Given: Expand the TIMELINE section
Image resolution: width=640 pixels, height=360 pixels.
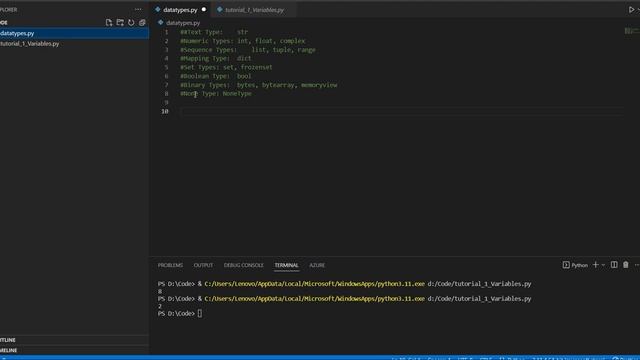Looking at the screenshot, I should click(x=74, y=350).
